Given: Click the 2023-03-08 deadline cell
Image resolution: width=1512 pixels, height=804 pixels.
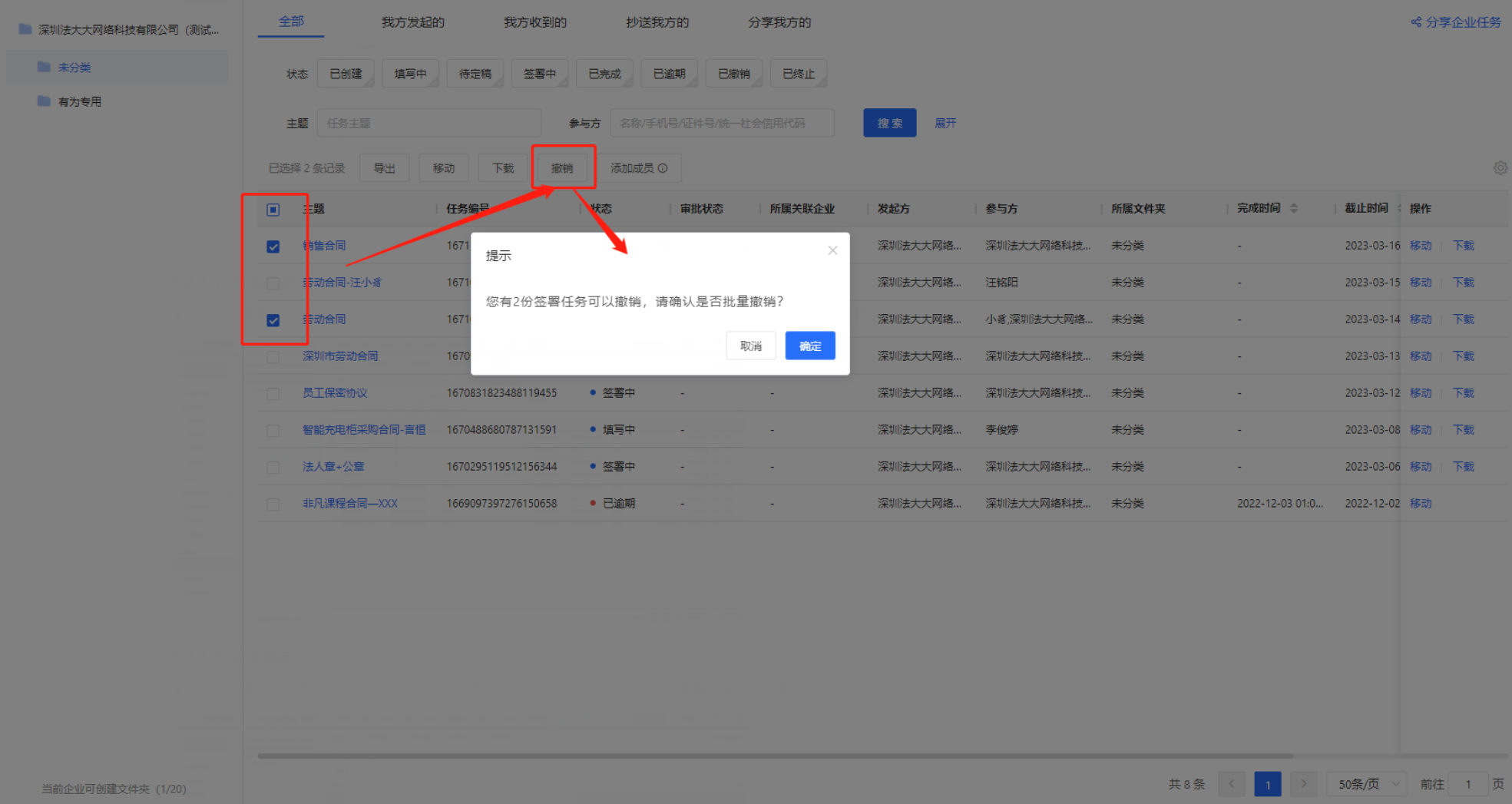Looking at the screenshot, I should click(1372, 430).
